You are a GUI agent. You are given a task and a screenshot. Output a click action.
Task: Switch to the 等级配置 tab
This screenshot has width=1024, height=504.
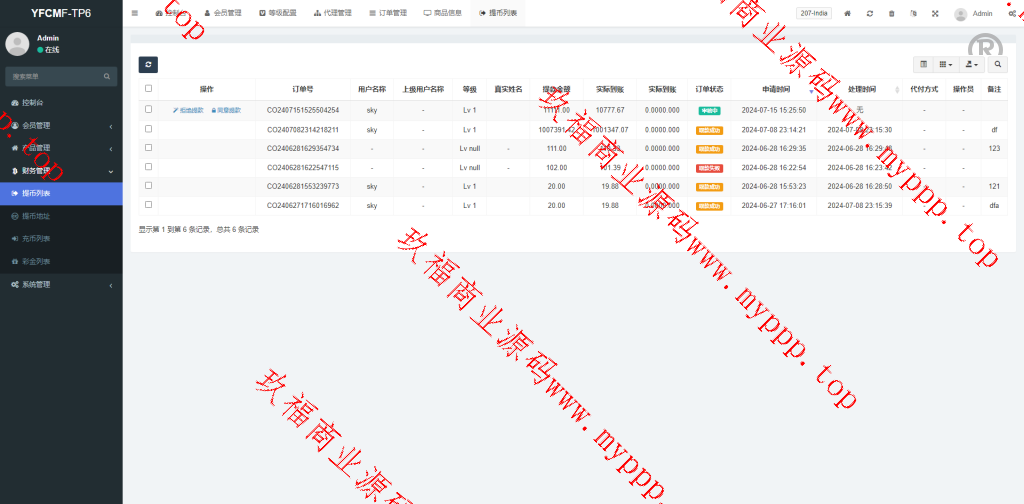(277, 14)
